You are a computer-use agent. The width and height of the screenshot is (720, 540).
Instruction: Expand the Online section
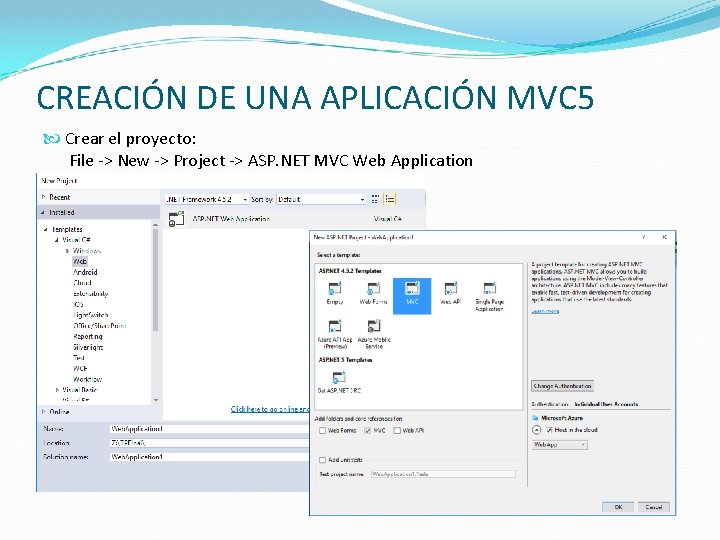[44, 411]
